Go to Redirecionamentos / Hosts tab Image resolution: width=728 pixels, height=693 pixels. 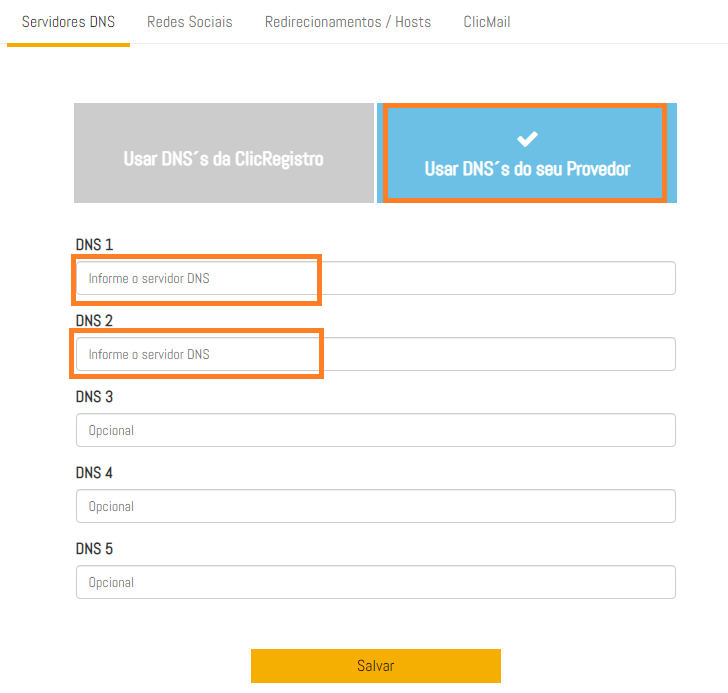[x=348, y=21]
